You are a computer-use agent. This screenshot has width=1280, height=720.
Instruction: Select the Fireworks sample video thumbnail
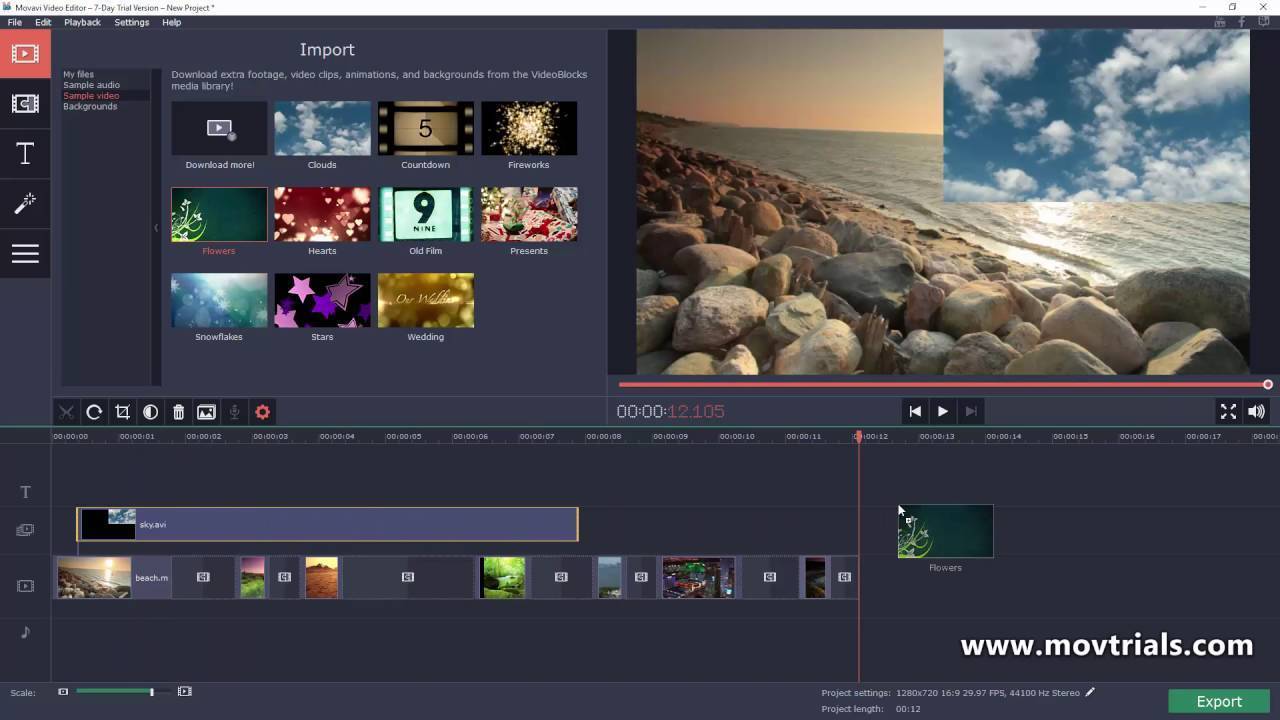pyautogui.click(x=528, y=128)
